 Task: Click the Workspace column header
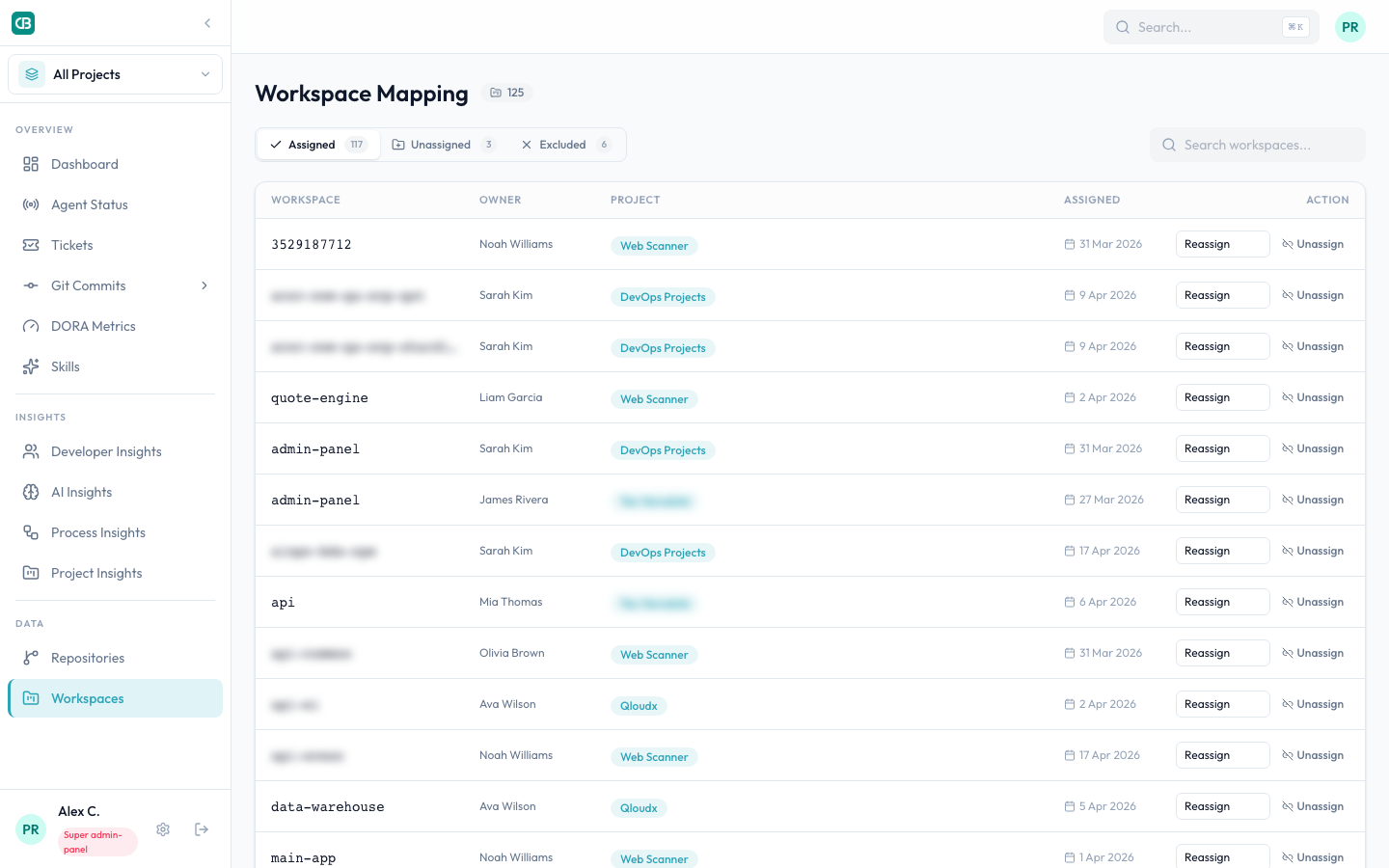click(x=306, y=200)
